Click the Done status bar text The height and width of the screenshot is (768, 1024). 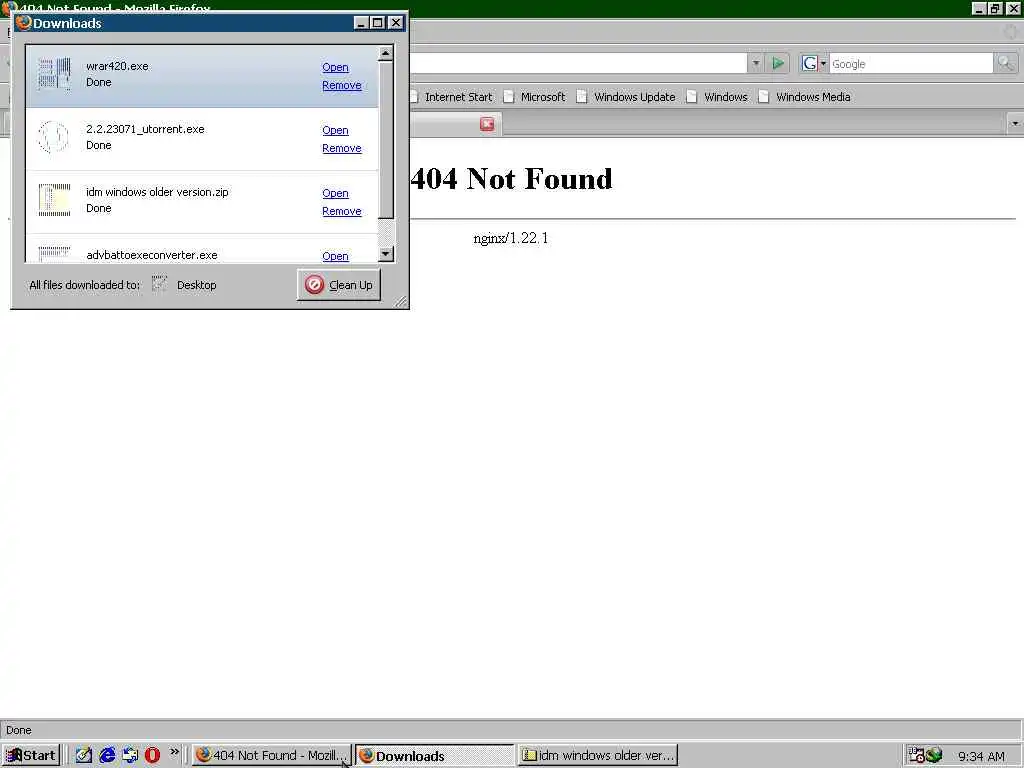pos(19,730)
